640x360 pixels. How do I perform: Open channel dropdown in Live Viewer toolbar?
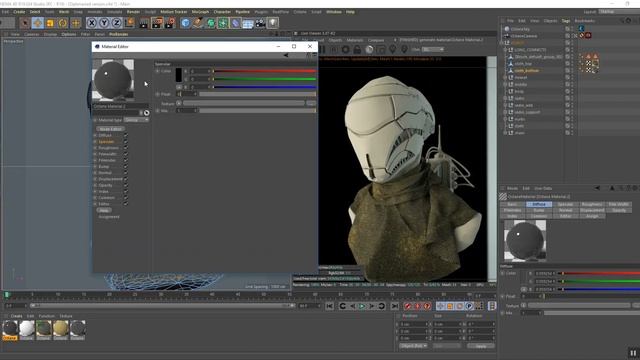[433, 49]
